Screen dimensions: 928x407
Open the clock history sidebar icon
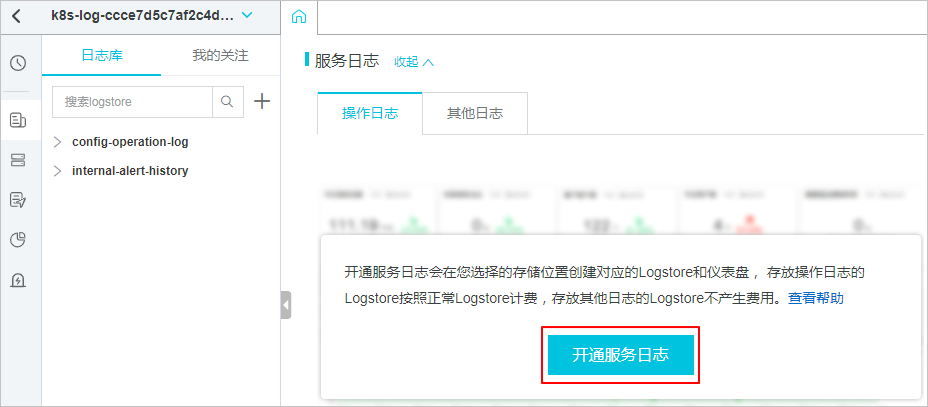[18, 63]
